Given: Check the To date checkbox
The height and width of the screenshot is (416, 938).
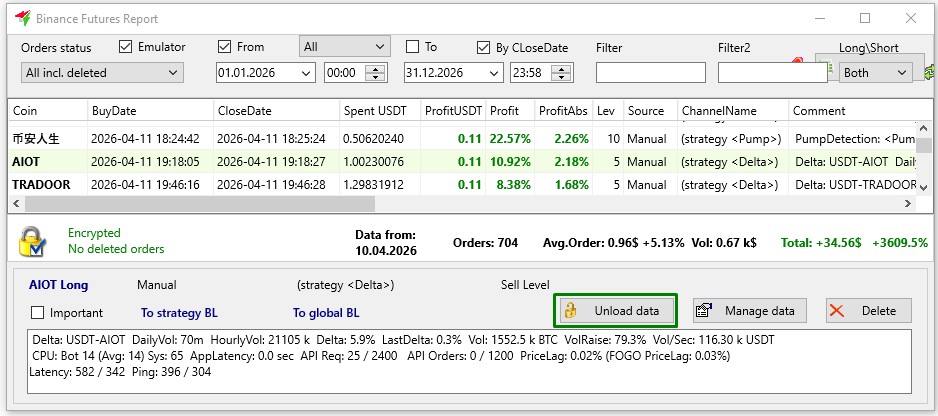Looking at the screenshot, I should [x=412, y=47].
